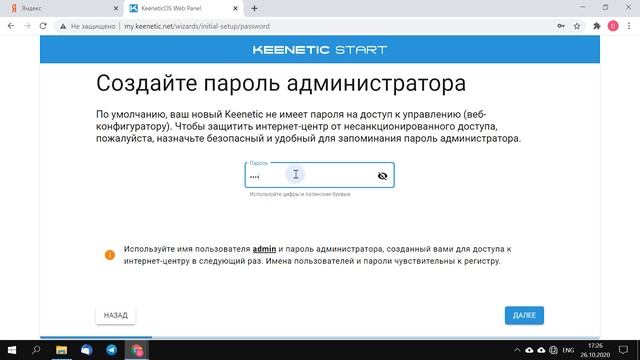Click the second cloud tray icon
This screenshot has width=640, height=360.
(x=541, y=350)
